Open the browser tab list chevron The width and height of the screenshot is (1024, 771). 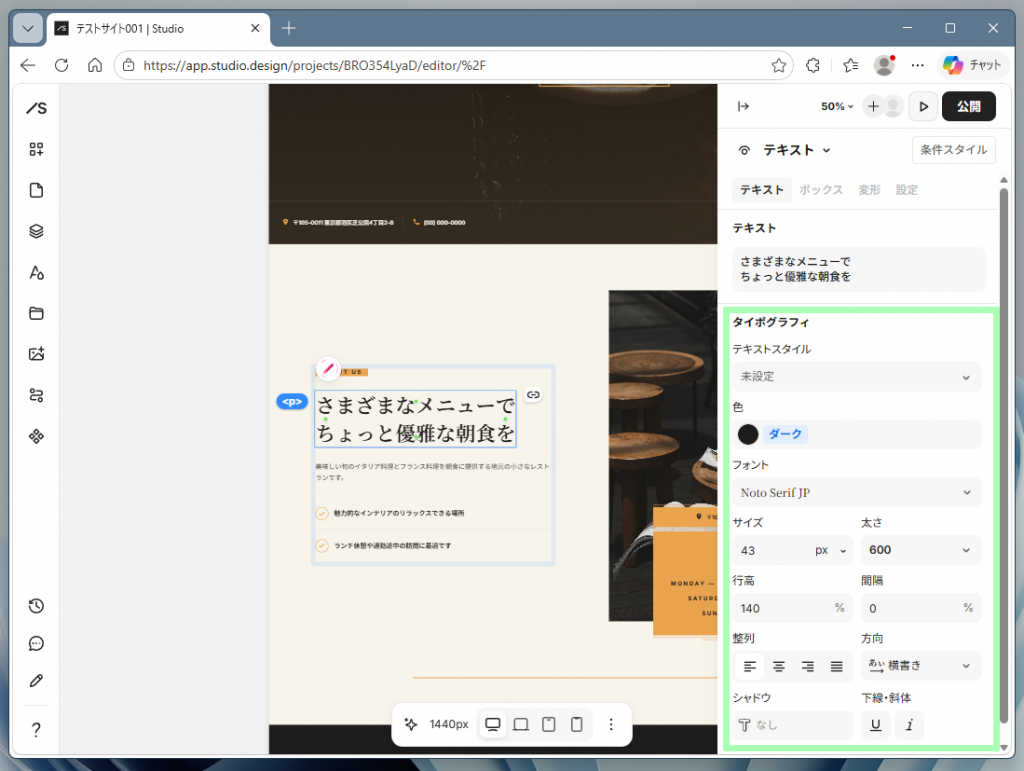pyautogui.click(x=27, y=29)
